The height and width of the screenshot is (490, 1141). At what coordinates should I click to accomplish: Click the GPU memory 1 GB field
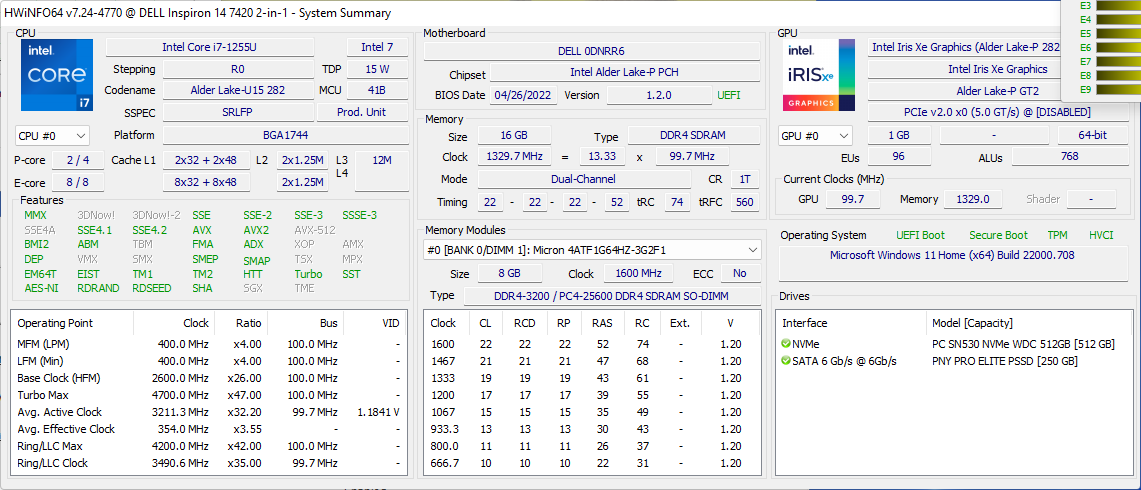899,135
